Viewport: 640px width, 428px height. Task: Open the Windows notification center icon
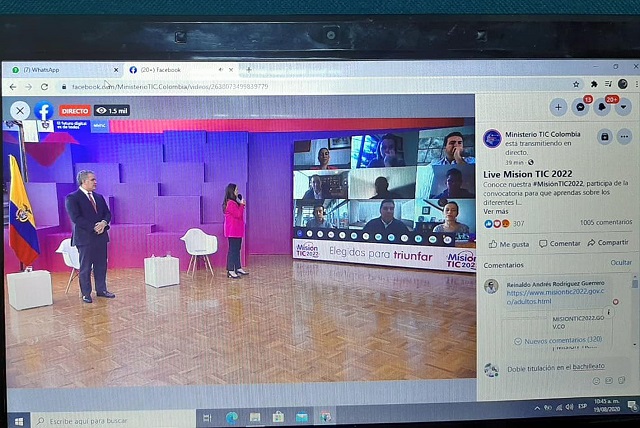pos(632,405)
